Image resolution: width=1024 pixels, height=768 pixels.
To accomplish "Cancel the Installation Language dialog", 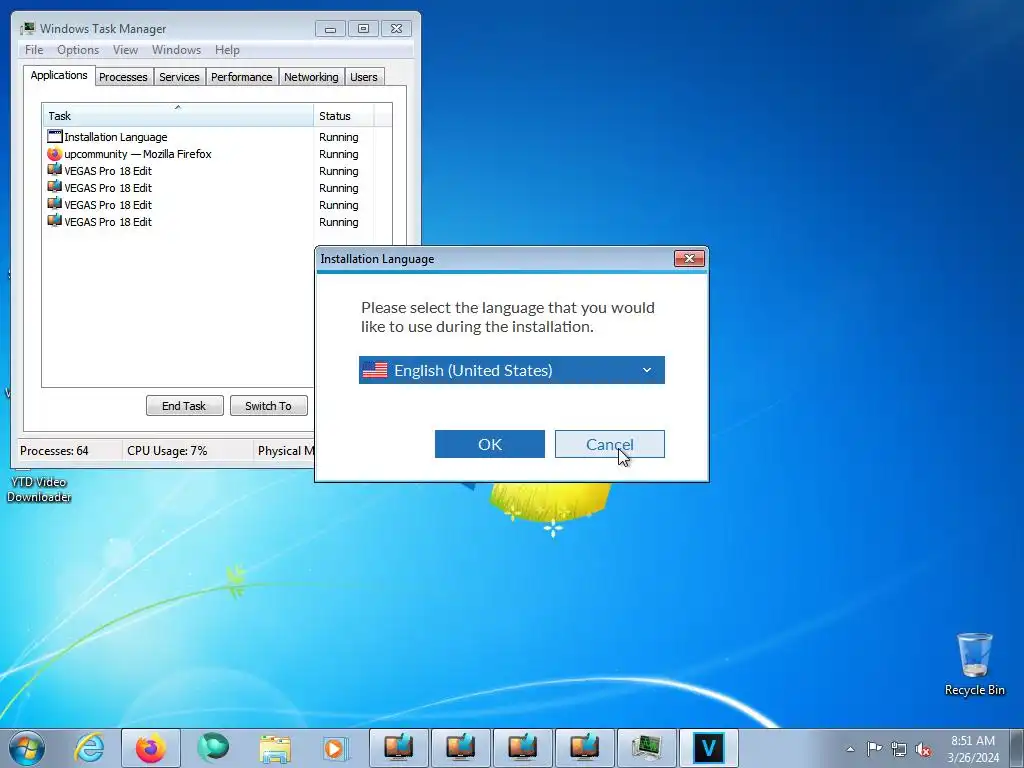I will (x=609, y=444).
